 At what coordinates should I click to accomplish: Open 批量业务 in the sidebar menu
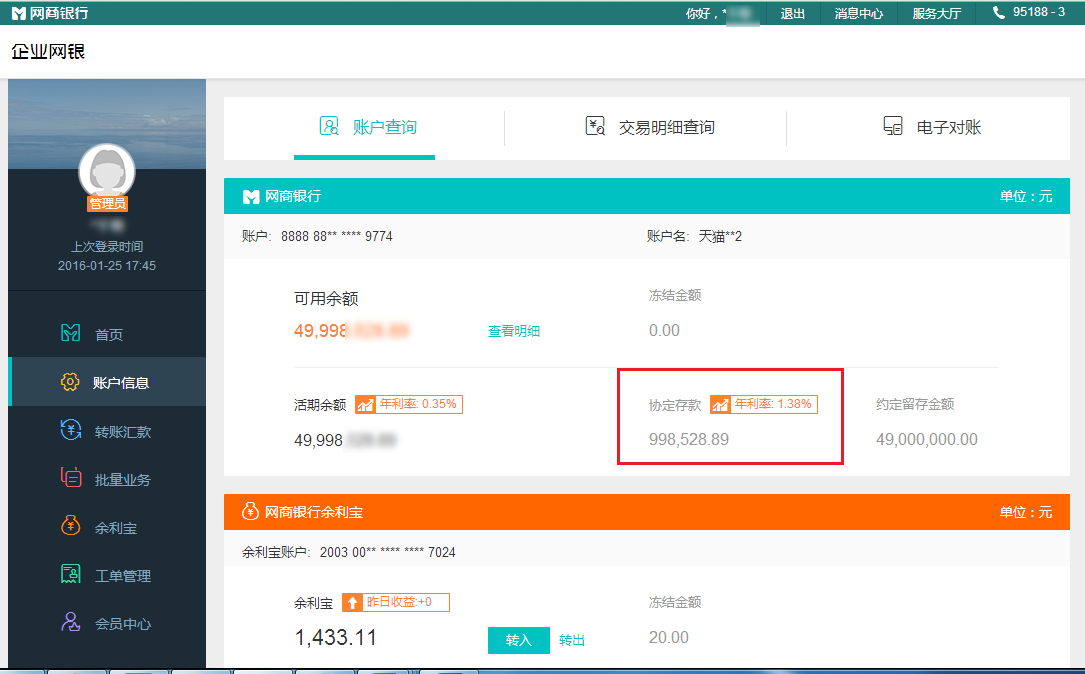pyautogui.click(x=107, y=478)
